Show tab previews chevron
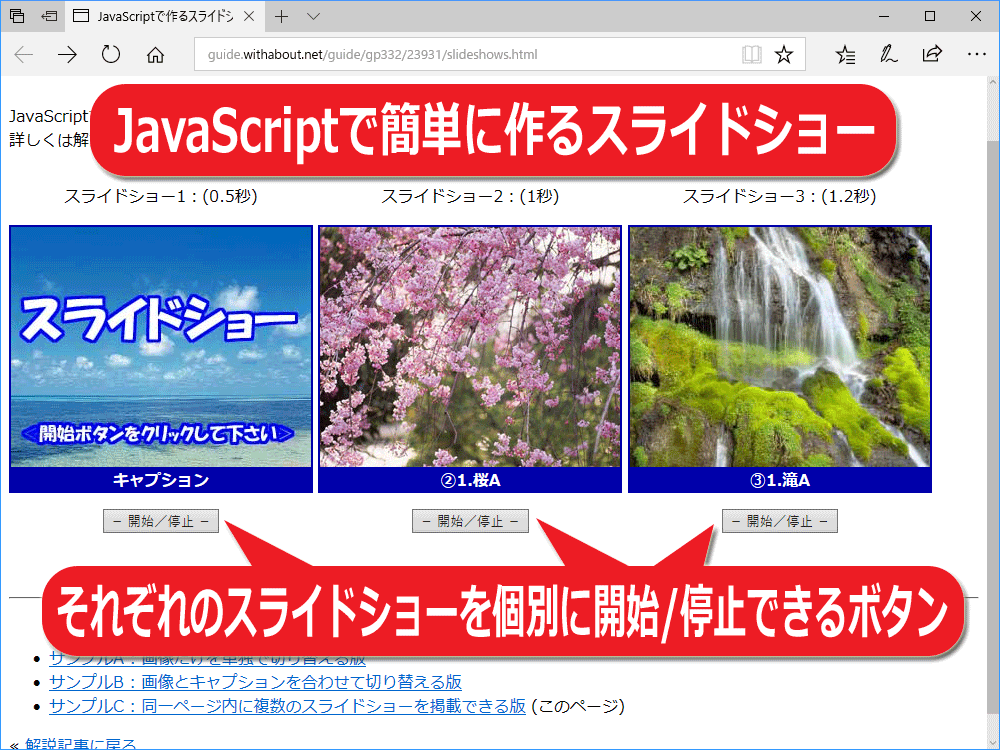The image size is (1000, 750). point(313,17)
